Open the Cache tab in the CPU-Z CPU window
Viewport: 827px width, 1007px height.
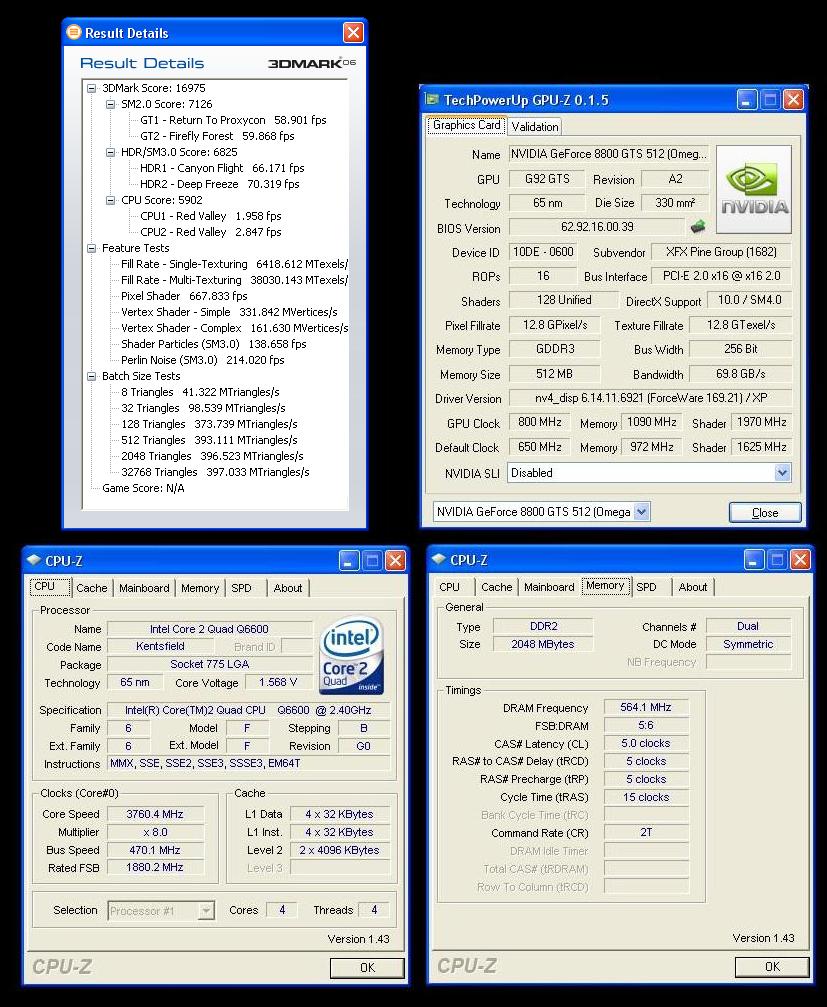coord(92,588)
